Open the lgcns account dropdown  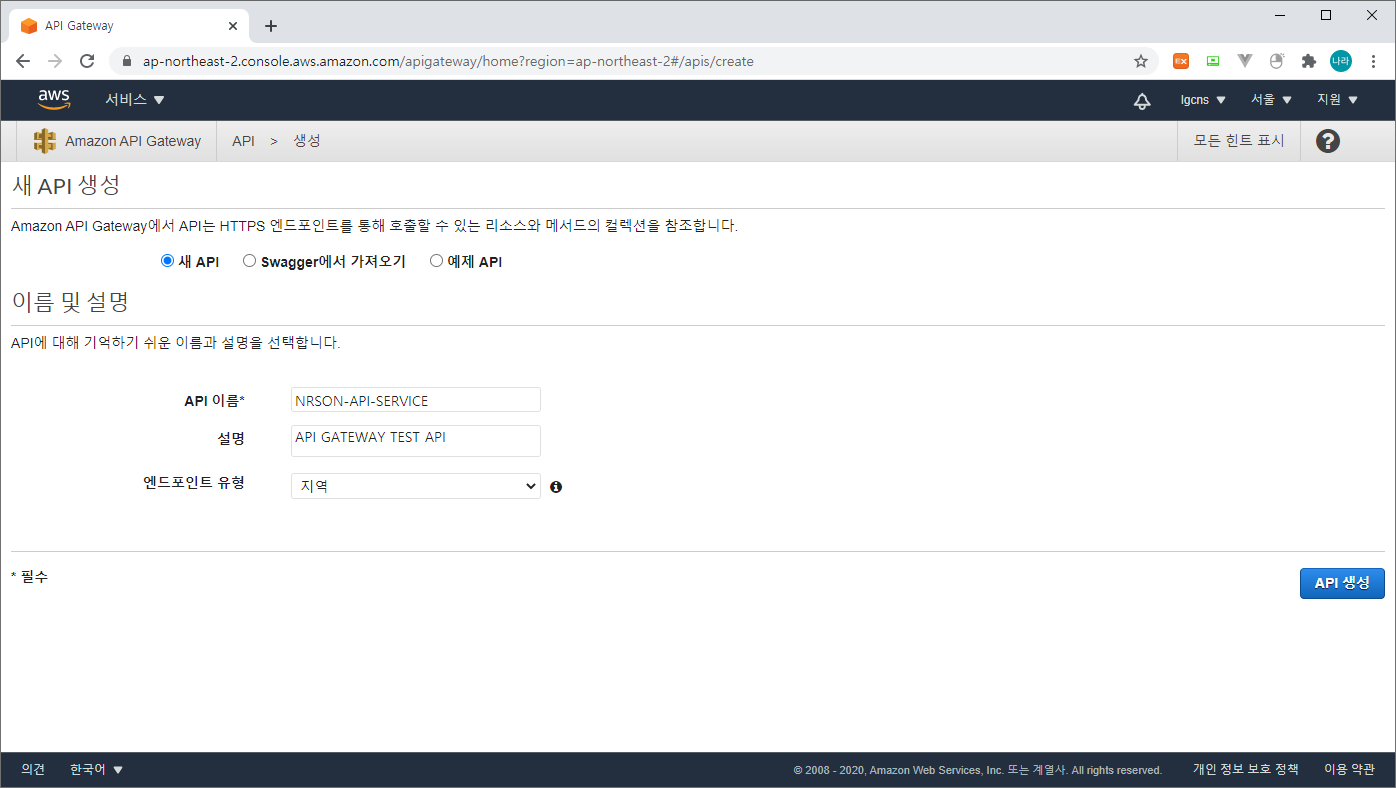1203,100
